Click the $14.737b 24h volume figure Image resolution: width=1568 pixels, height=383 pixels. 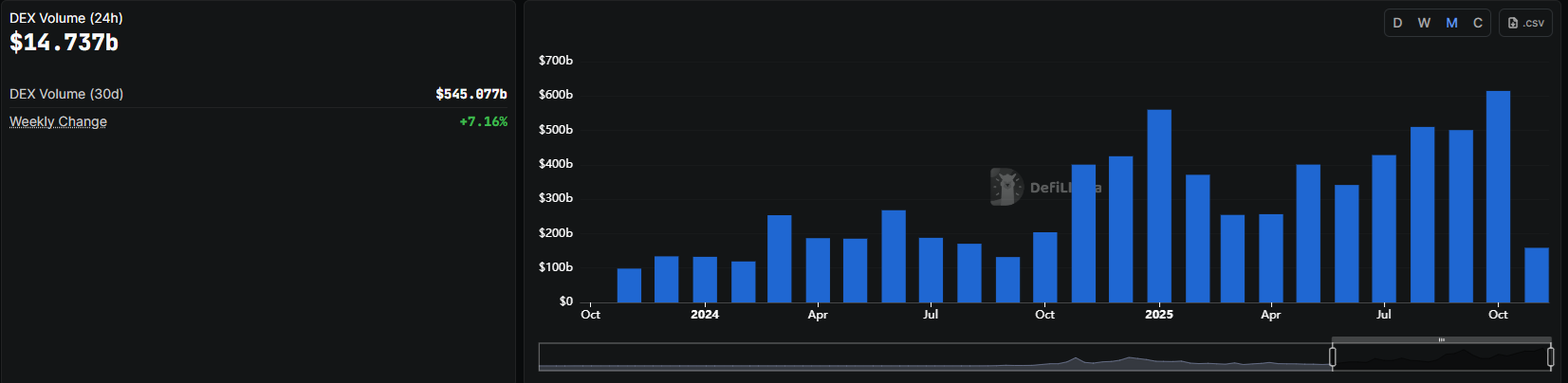coord(64,43)
